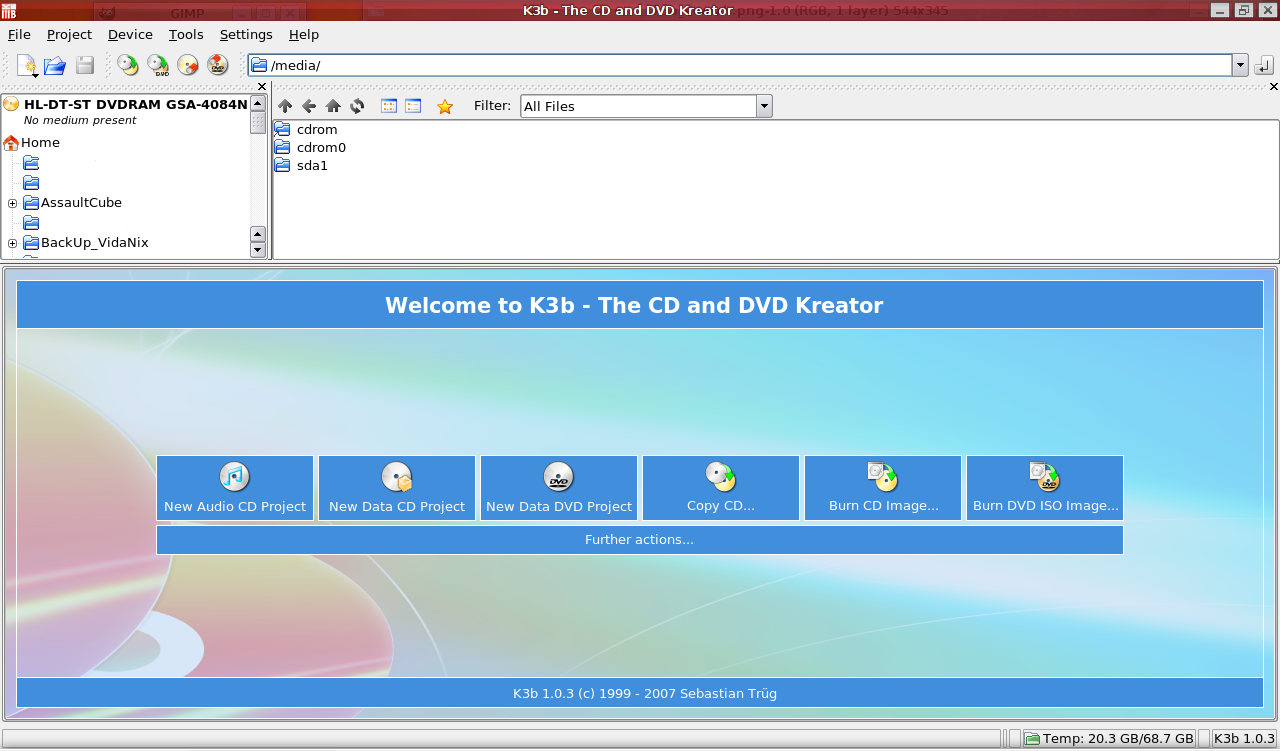Viewport: 1280px width, 751px height.
Task: Select the AssaultCube folder
Action: (x=81, y=202)
